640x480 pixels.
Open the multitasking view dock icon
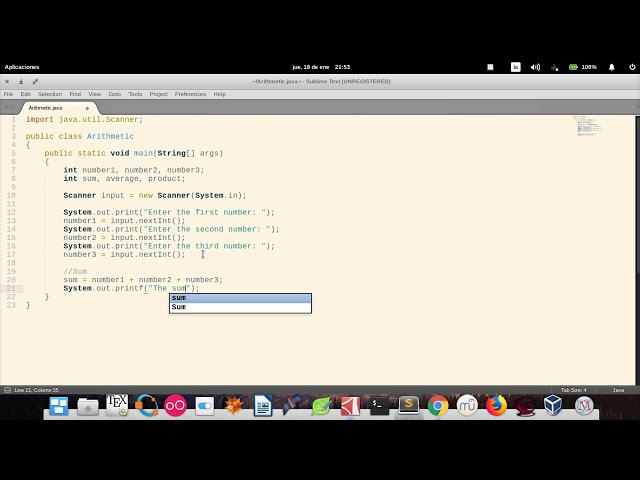click(x=59, y=406)
